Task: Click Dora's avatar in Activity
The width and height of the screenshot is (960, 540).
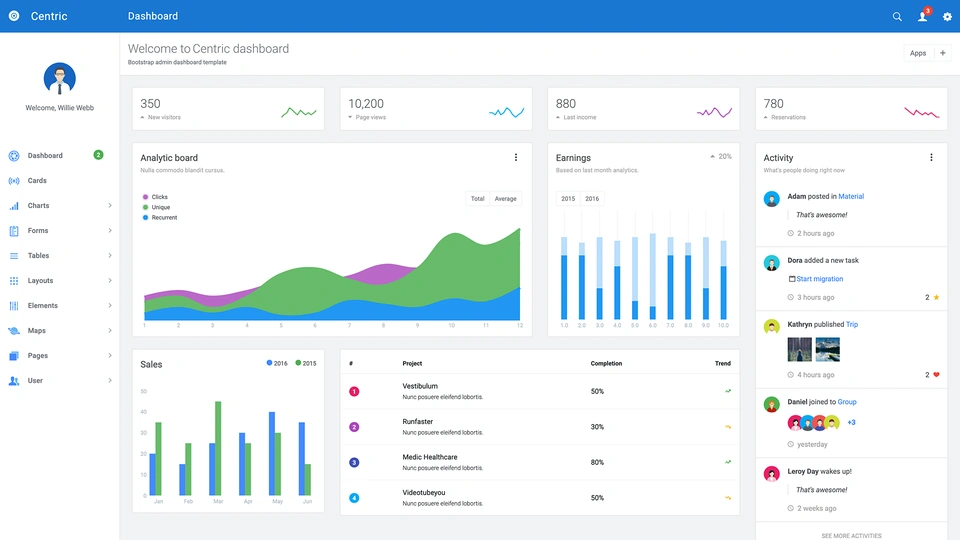Action: click(771, 263)
